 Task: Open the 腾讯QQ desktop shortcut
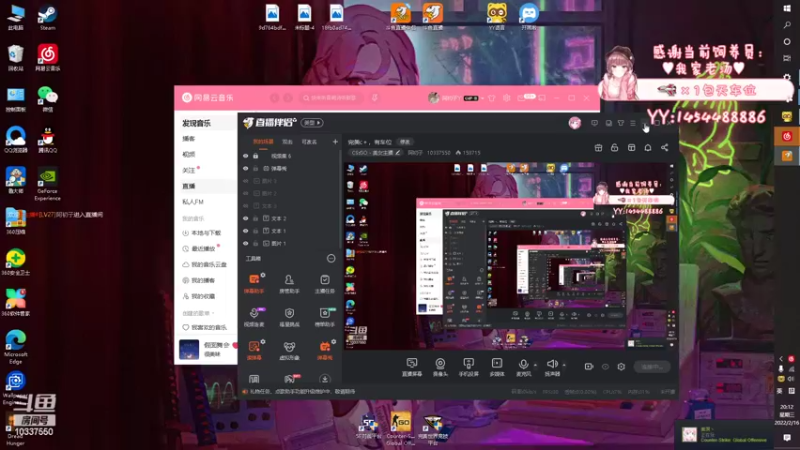coord(47,140)
